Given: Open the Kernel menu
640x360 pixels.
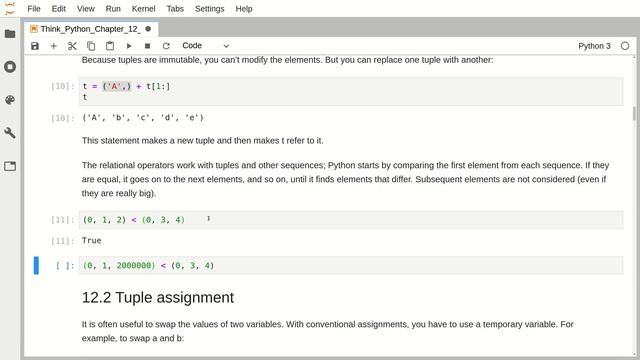Looking at the screenshot, I should 143,9.
